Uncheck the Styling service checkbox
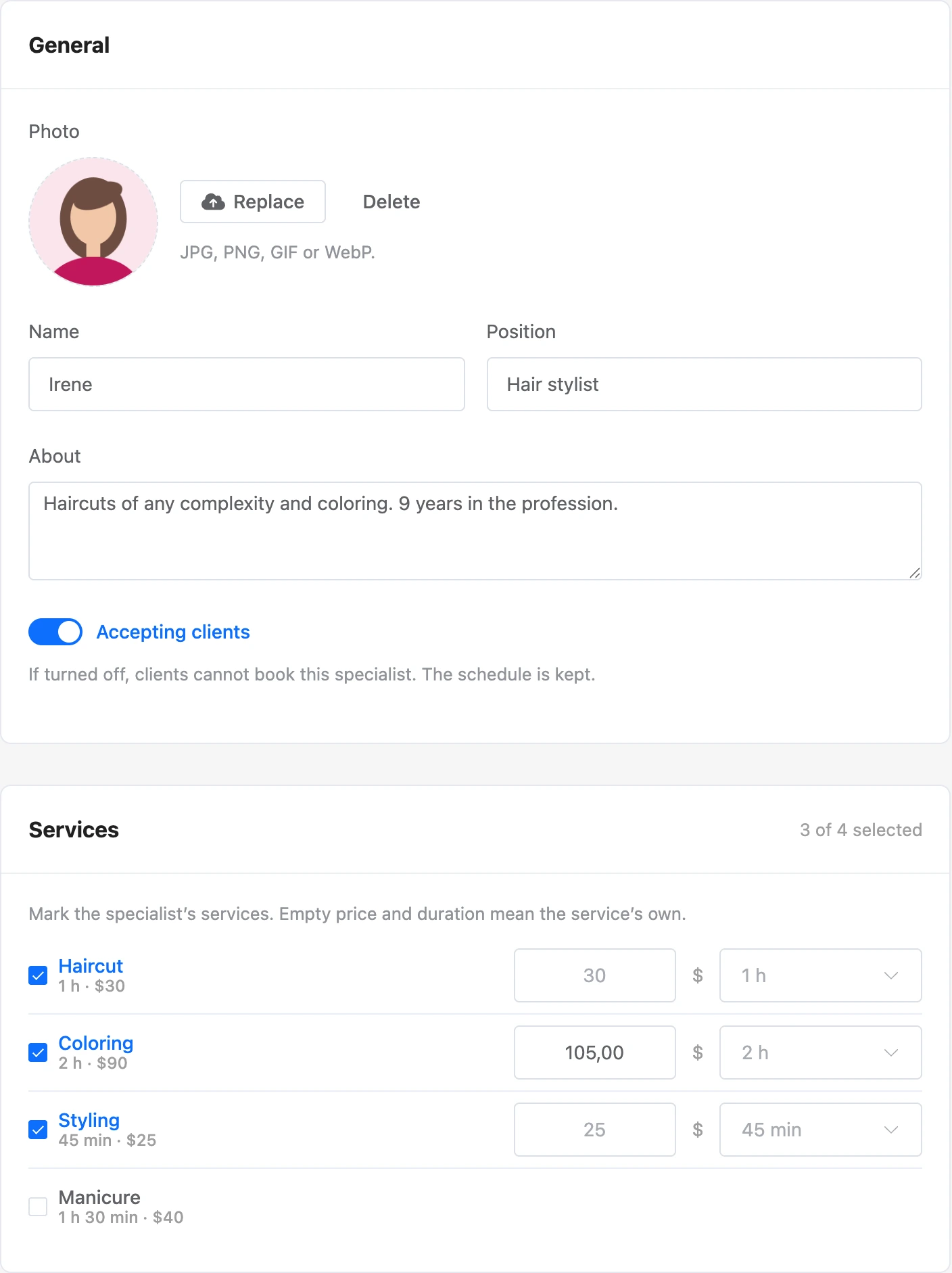This screenshot has height=1273, width=952. pyautogui.click(x=38, y=1130)
